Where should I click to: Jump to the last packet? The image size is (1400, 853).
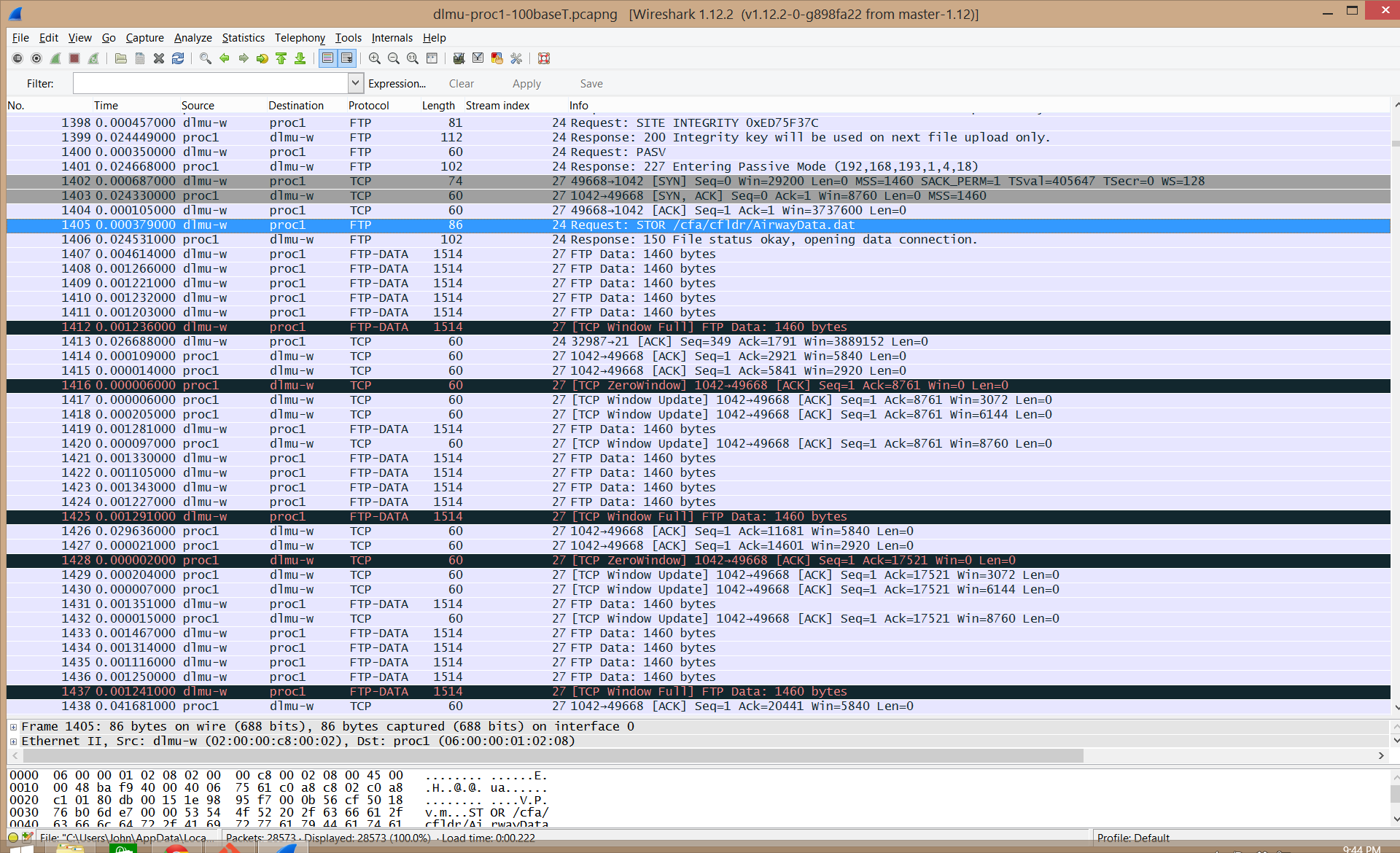(300, 58)
